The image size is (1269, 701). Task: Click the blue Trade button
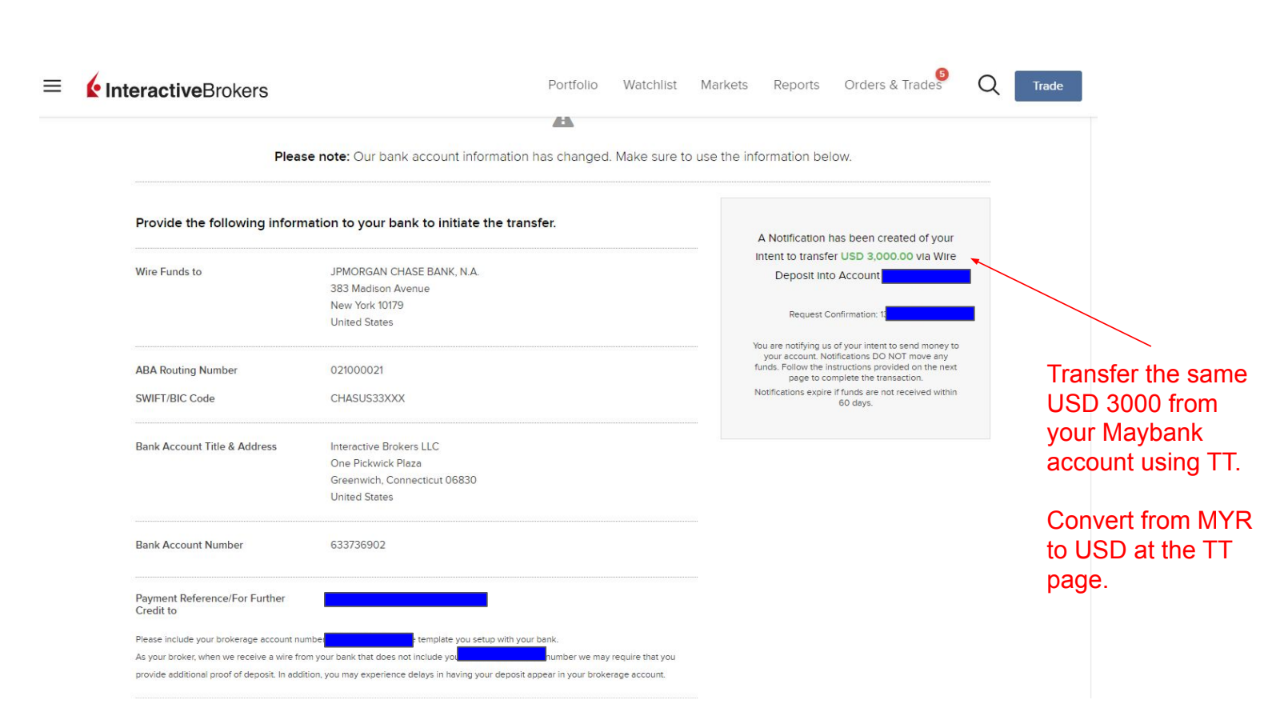(1048, 86)
